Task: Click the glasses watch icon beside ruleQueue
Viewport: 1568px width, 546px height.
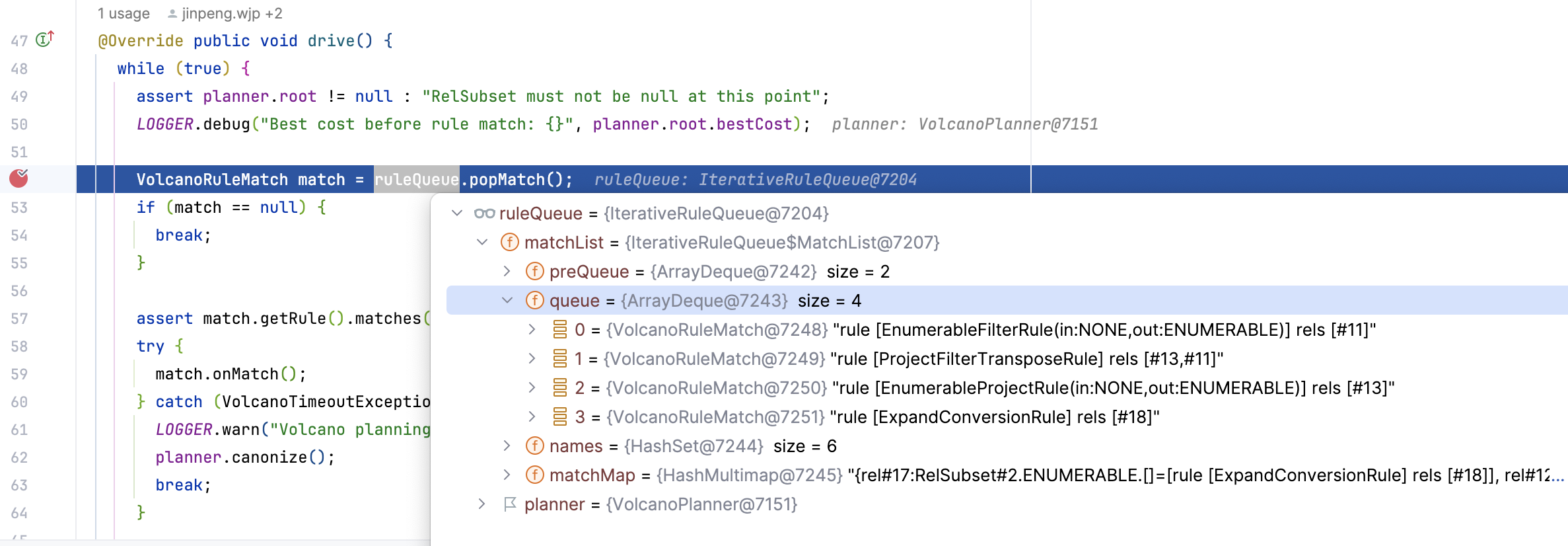Action: pyautogui.click(x=484, y=214)
